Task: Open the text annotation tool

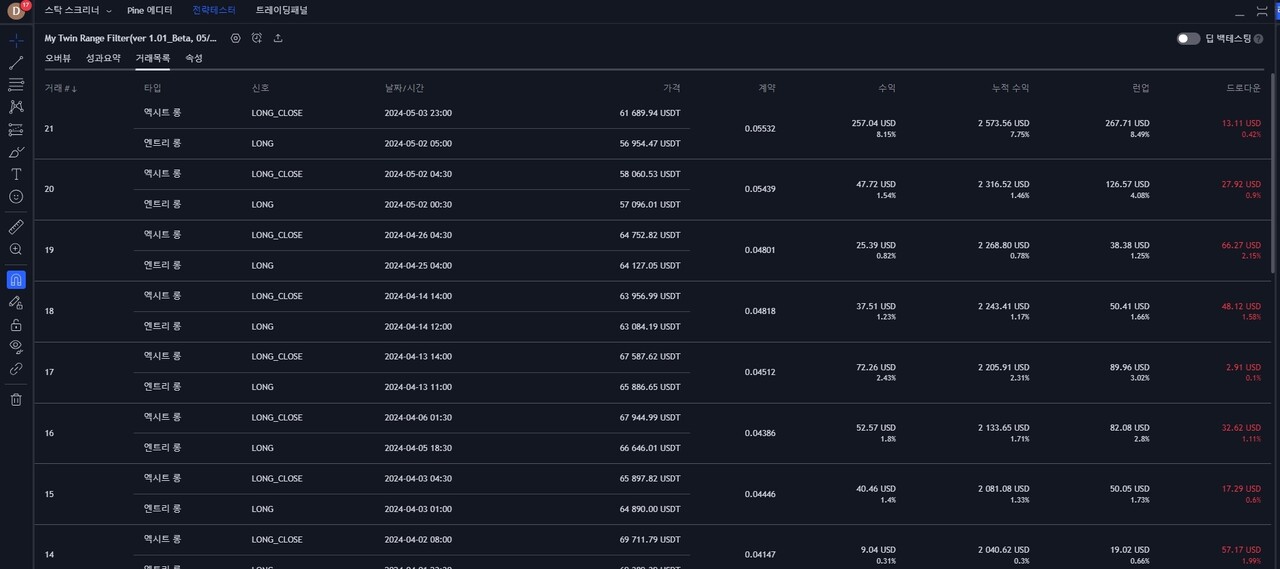Action: pos(16,174)
